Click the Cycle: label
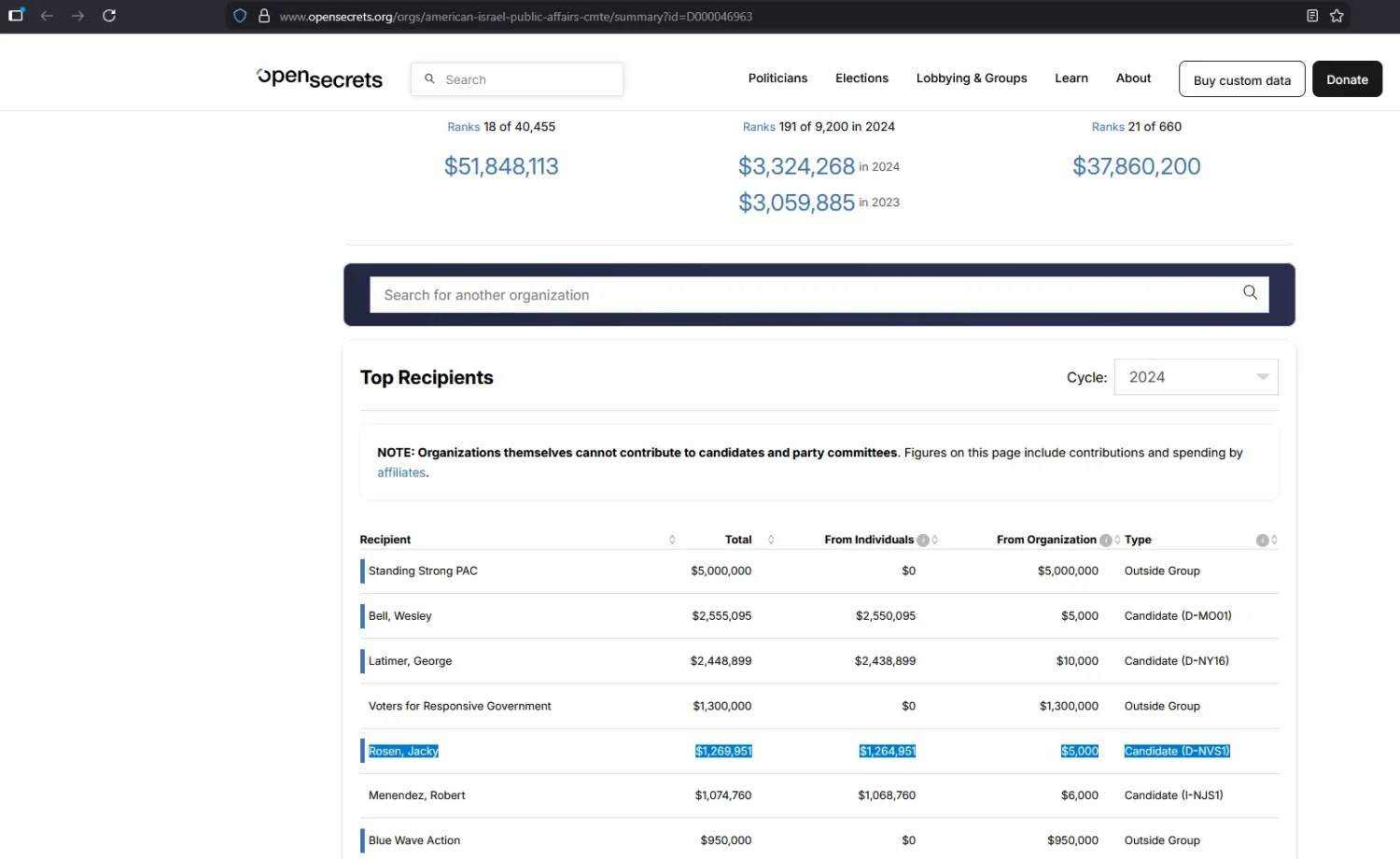Viewport: 1400px width, 859px height. (1086, 377)
